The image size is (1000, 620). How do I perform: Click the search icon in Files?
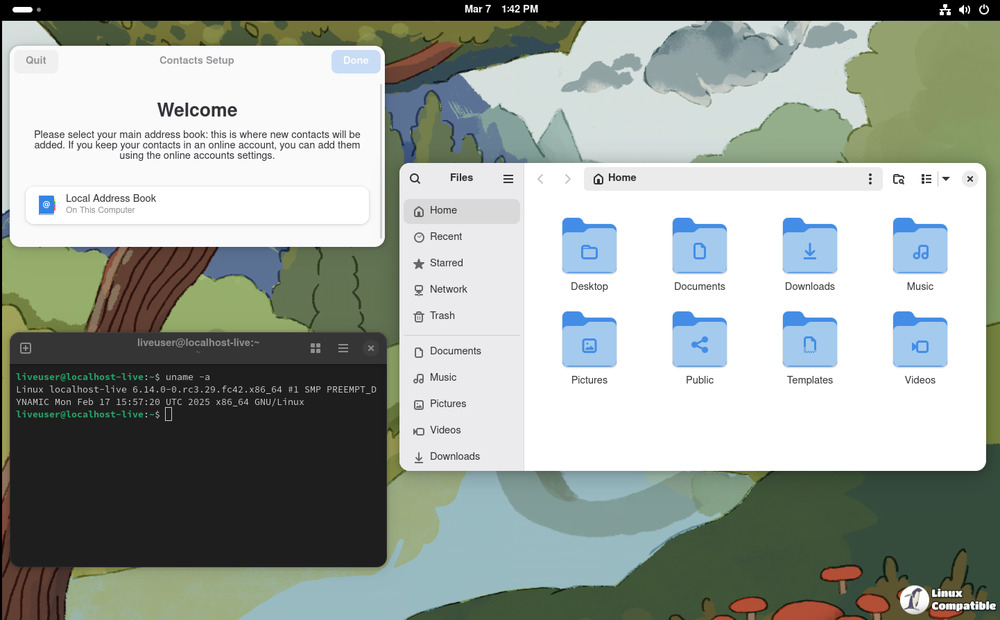coord(415,179)
